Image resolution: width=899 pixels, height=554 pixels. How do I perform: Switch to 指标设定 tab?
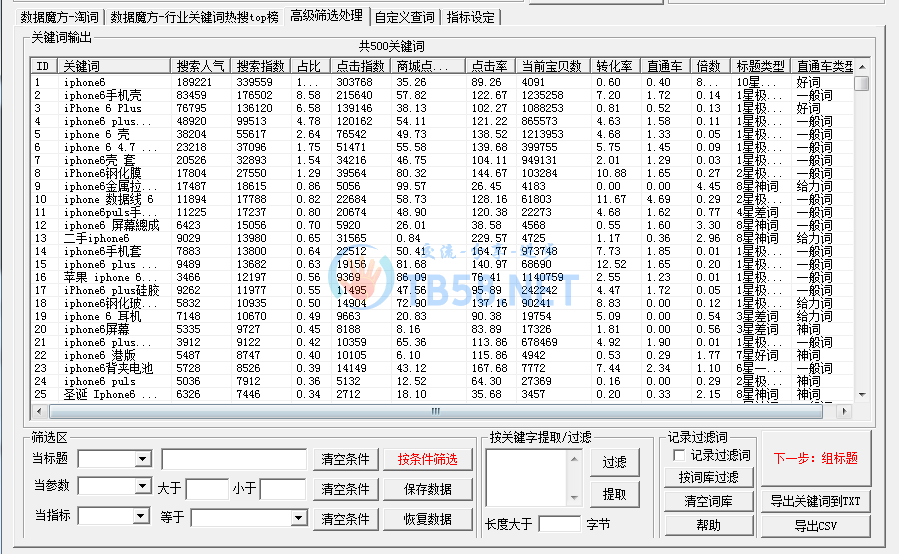pyautogui.click(x=471, y=17)
